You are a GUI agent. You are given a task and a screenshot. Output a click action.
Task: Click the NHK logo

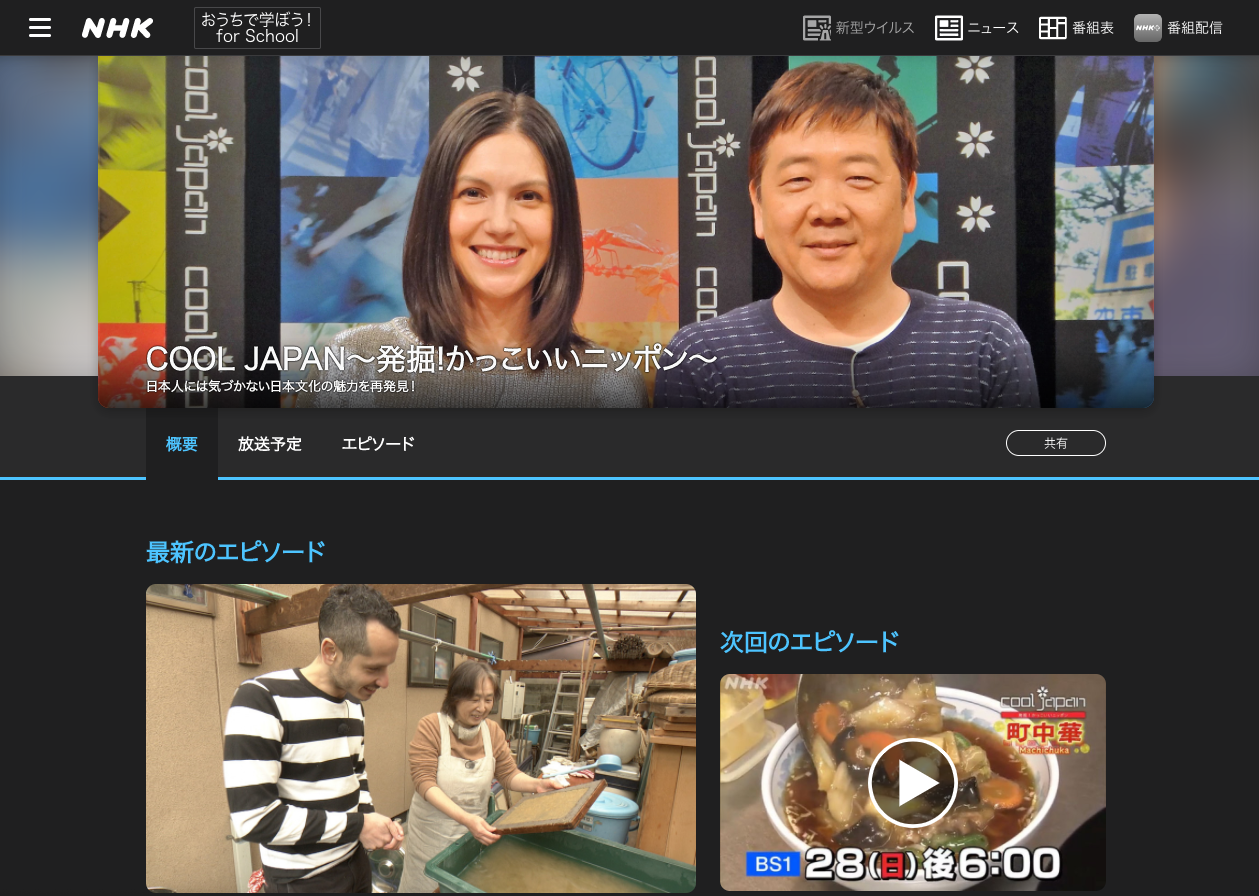tap(117, 28)
